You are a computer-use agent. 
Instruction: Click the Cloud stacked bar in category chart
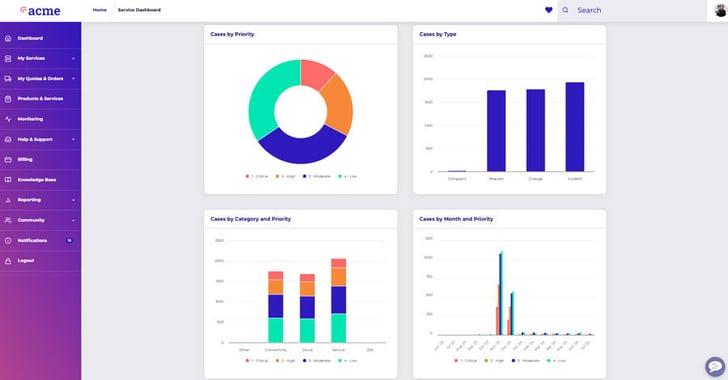(x=307, y=308)
